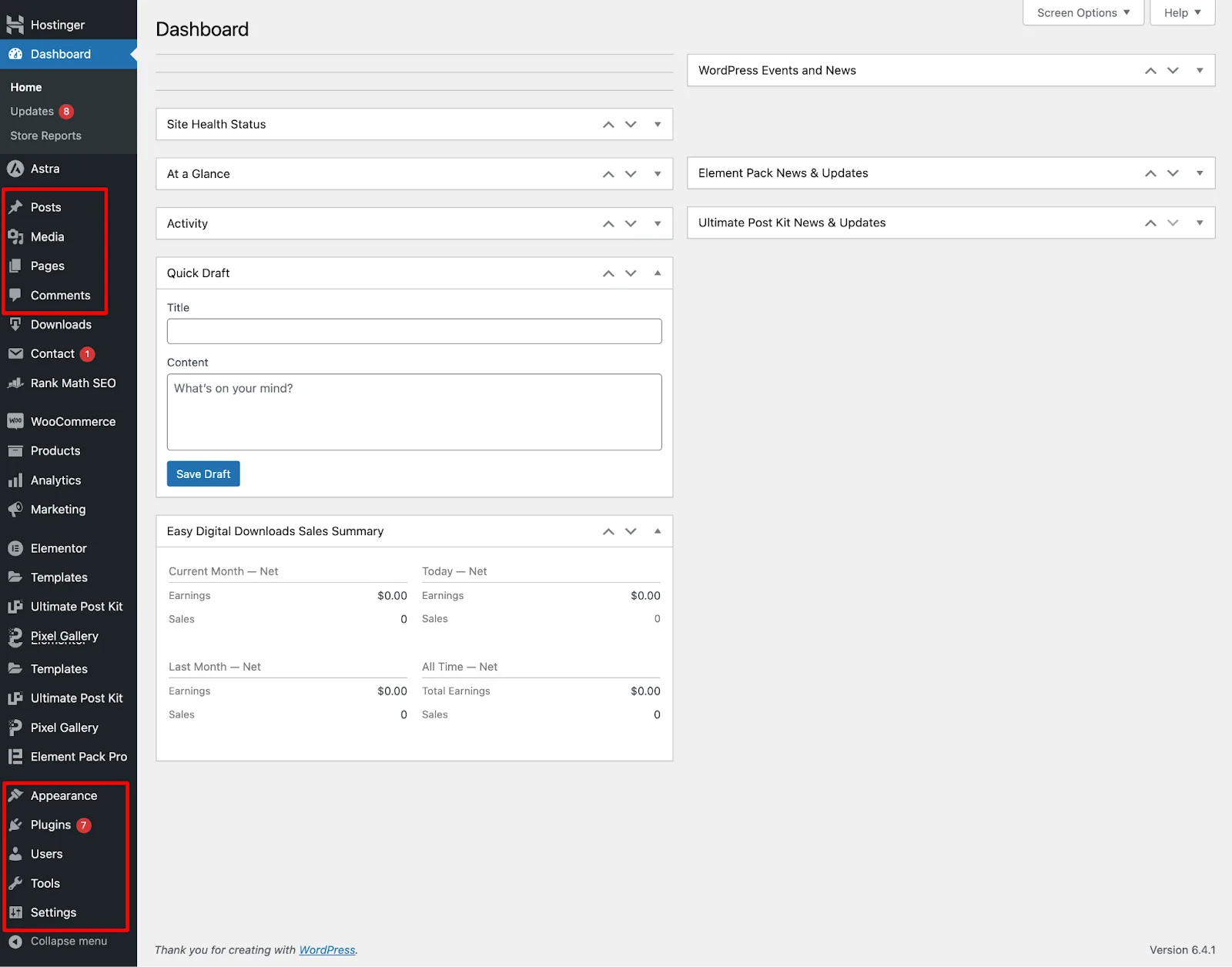
Task: Click the Pages icon in sidebar
Action: 15,266
